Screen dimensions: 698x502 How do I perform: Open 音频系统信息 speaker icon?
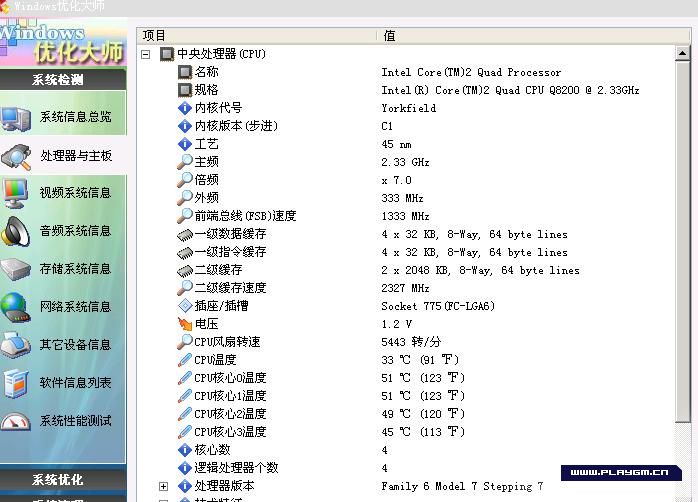[16, 232]
